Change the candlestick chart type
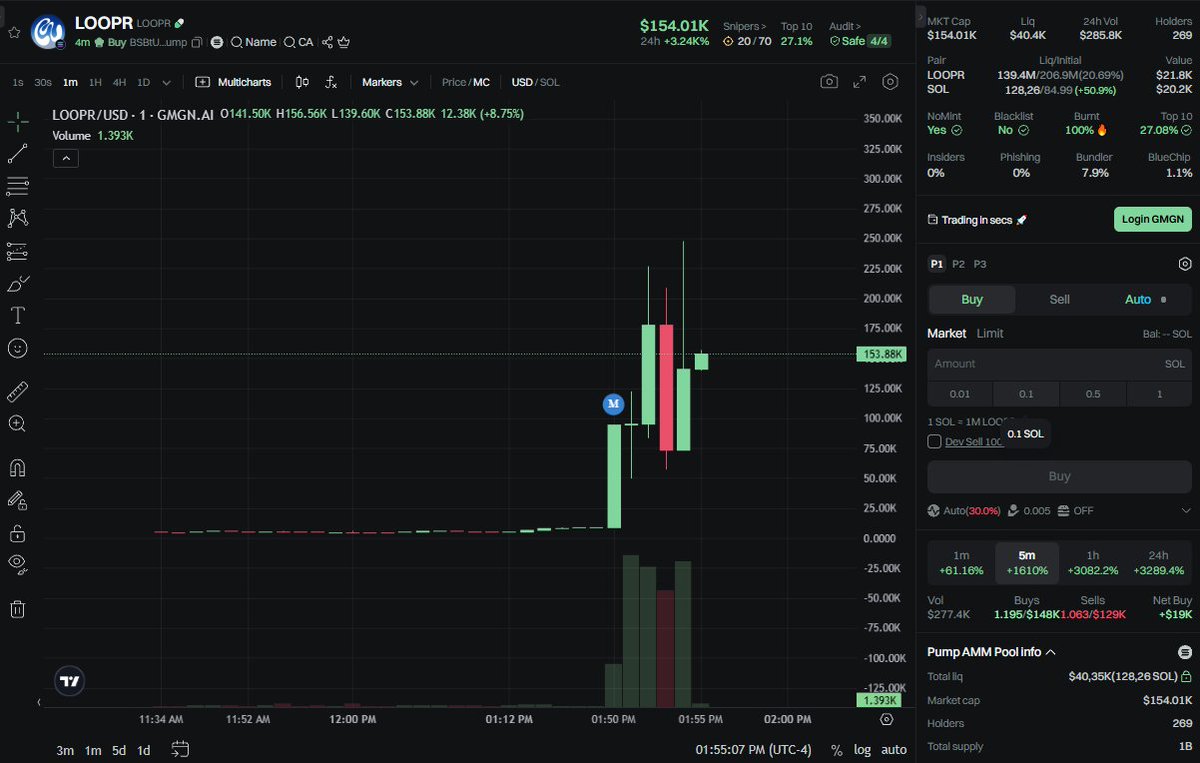This screenshot has width=1200, height=763. [x=302, y=82]
